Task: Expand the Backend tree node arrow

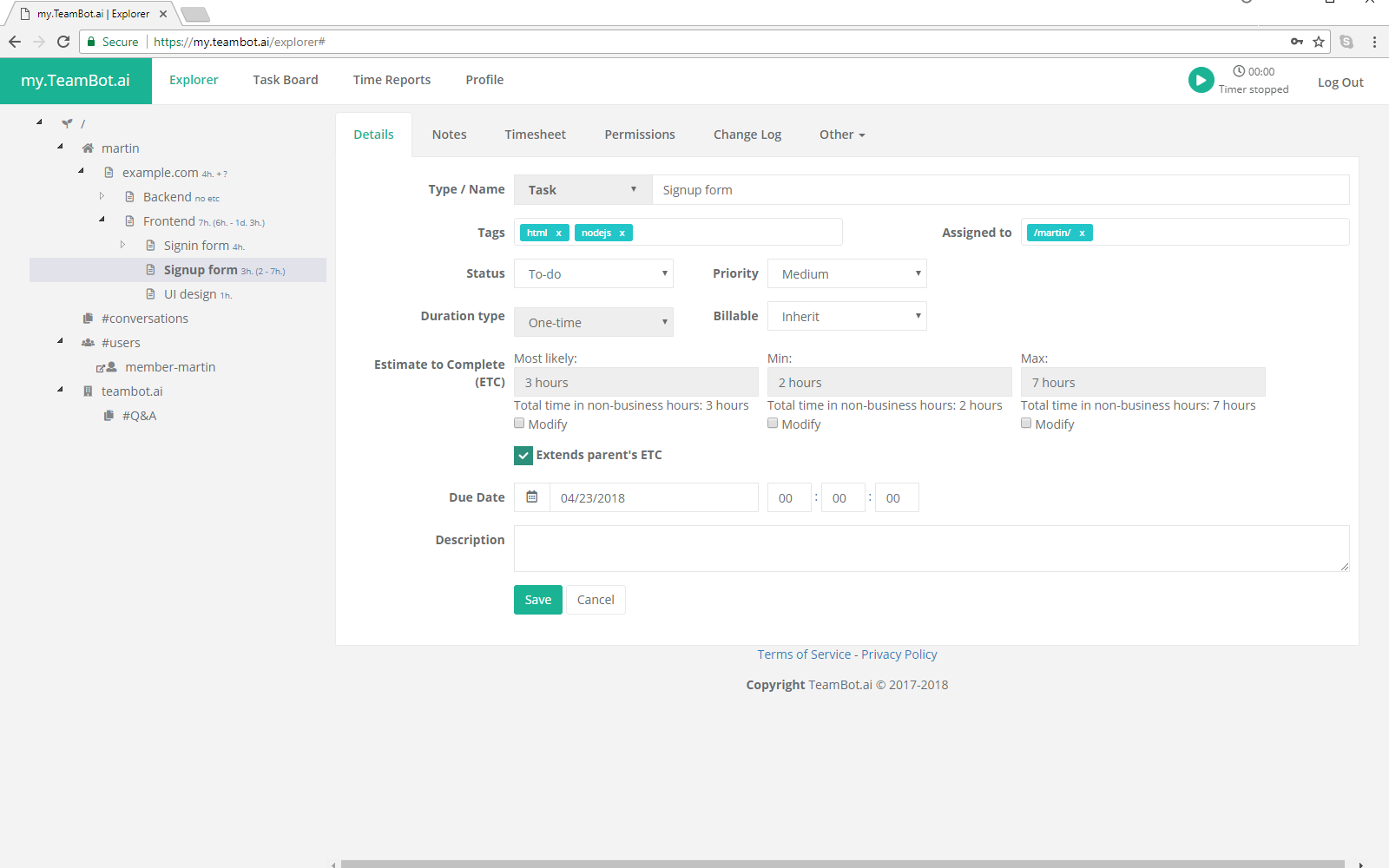Action: (x=102, y=196)
